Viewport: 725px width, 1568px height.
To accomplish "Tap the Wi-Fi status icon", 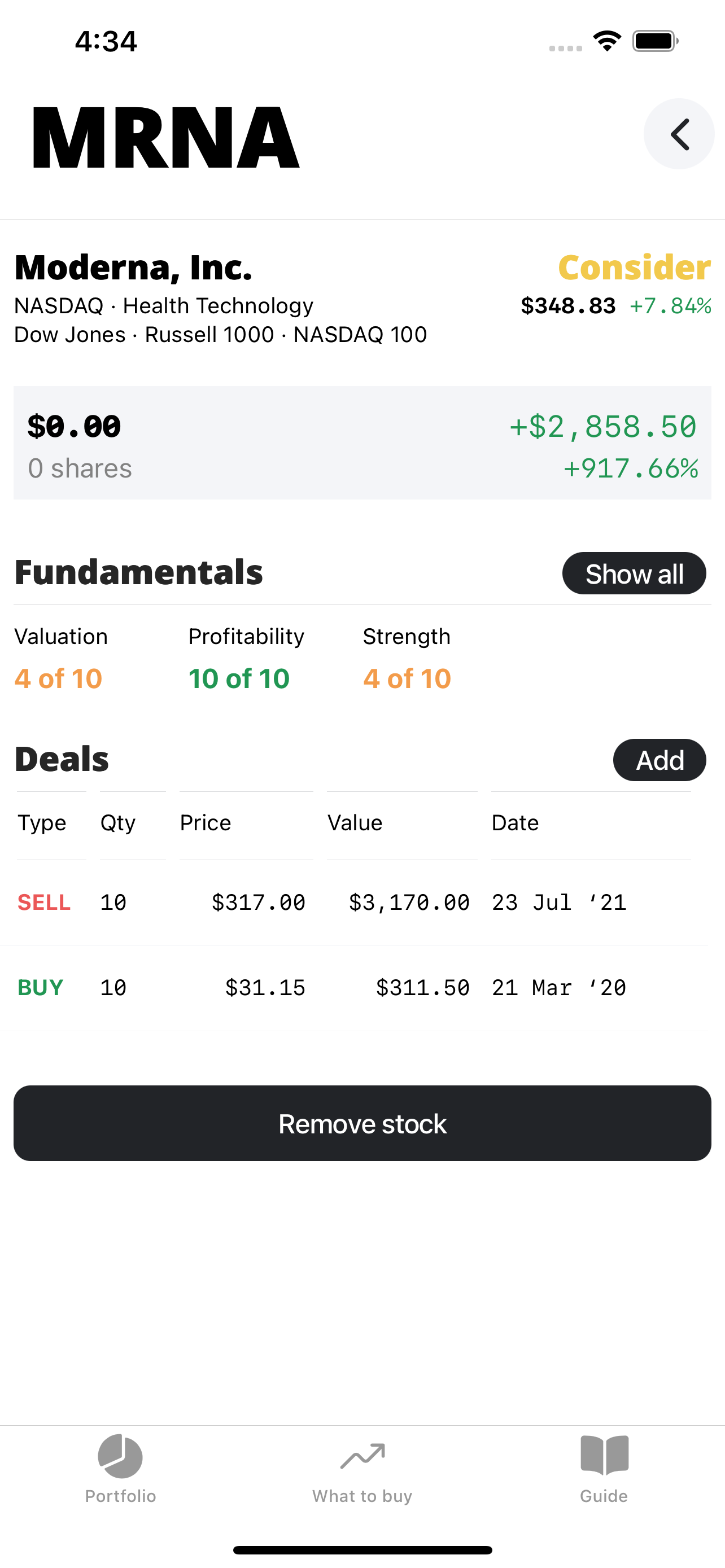I will 607,41.
